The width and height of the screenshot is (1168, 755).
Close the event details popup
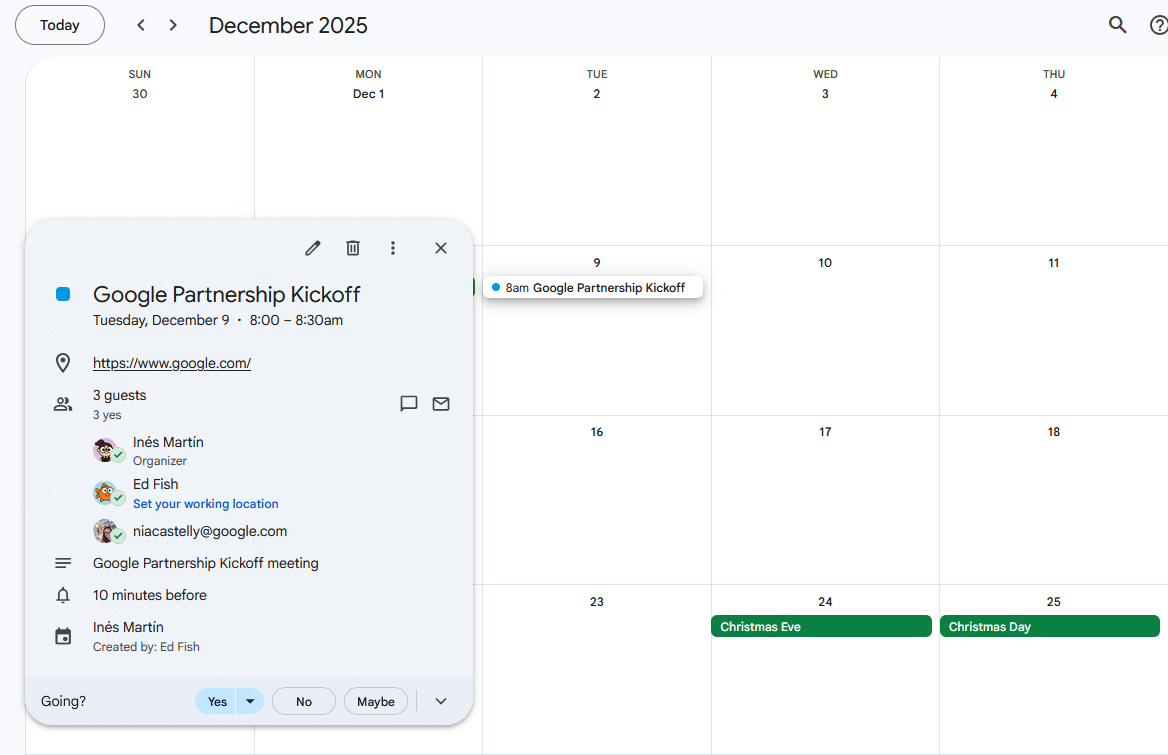point(441,248)
